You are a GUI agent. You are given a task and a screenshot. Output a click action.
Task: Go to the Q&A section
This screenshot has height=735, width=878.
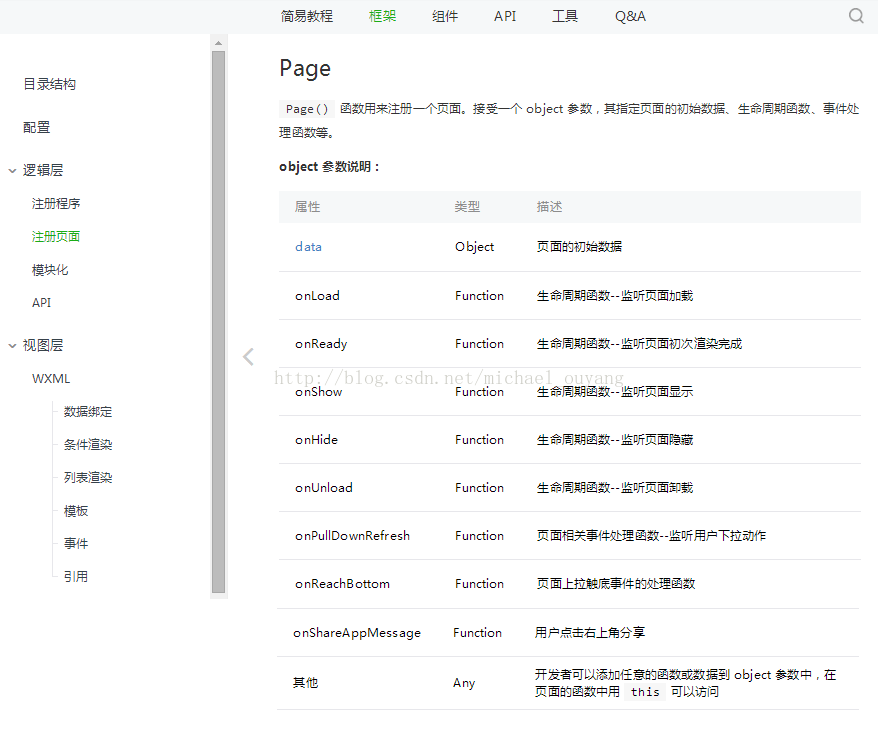pos(630,15)
